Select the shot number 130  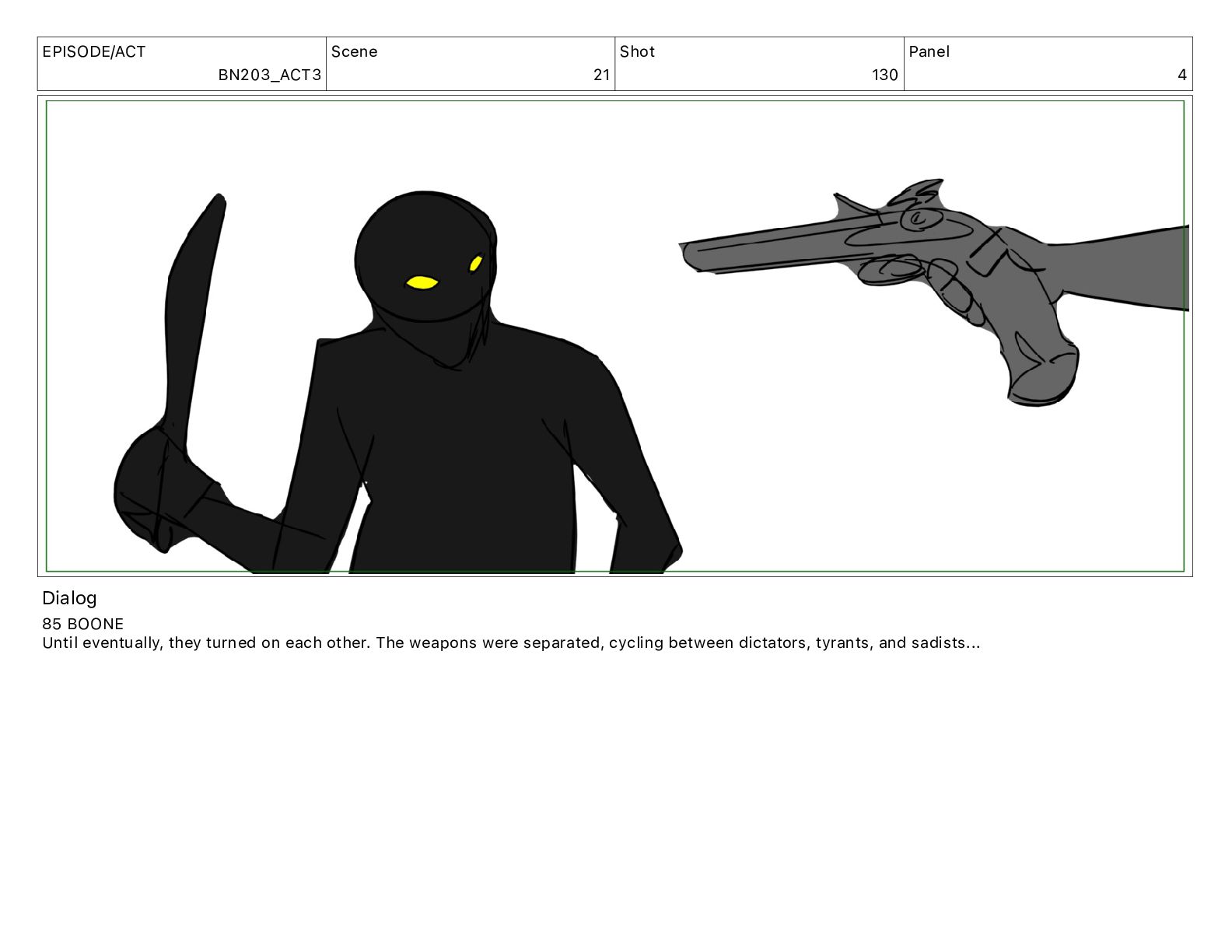[884, 75]
